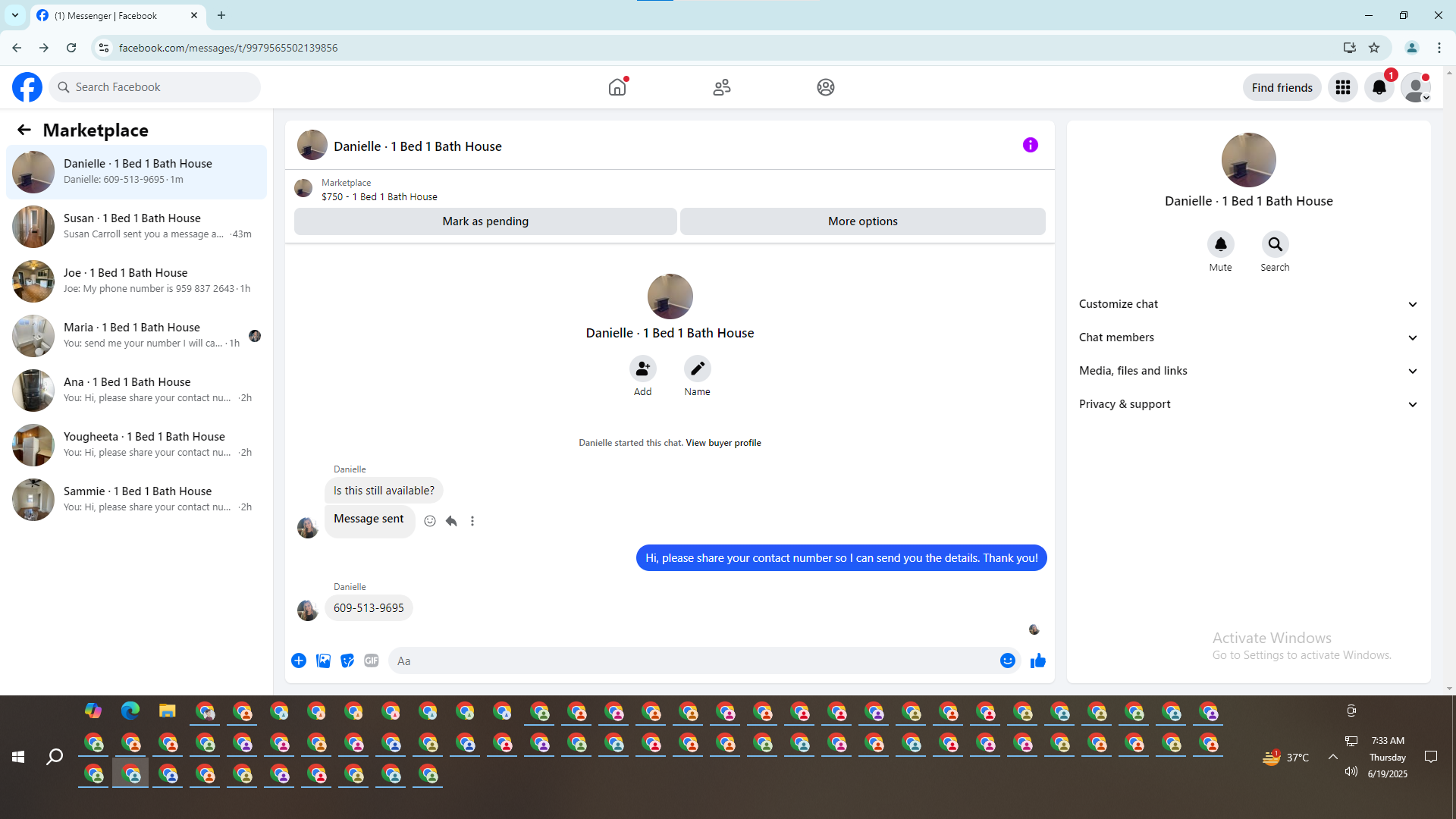Open Joe · 1 Bed 1 Bath House conversation

pos(136,281)
